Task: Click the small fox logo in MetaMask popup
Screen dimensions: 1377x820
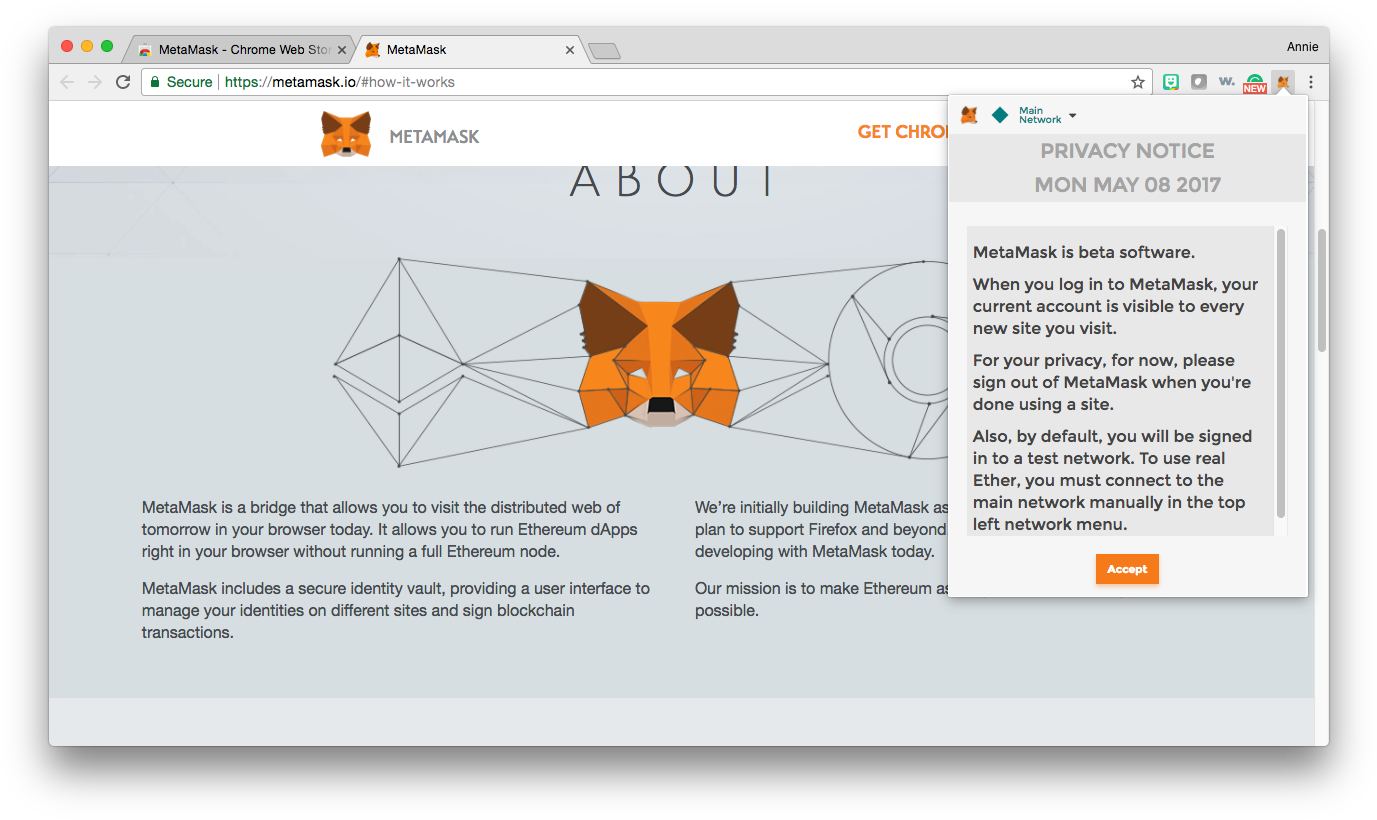Action: pos(969,115)
